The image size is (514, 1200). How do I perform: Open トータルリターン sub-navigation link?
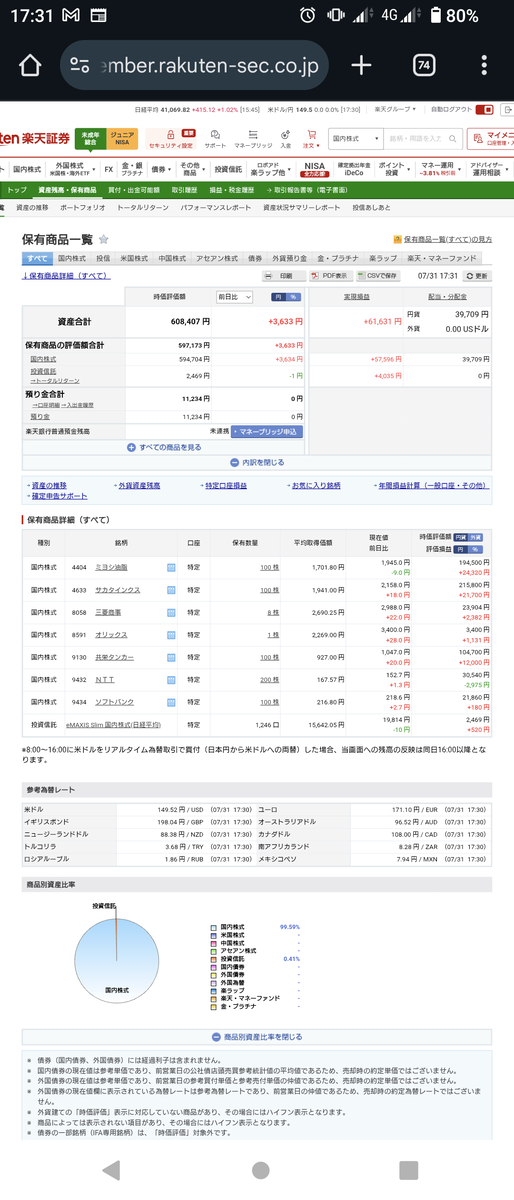click(x=143, y=207)
